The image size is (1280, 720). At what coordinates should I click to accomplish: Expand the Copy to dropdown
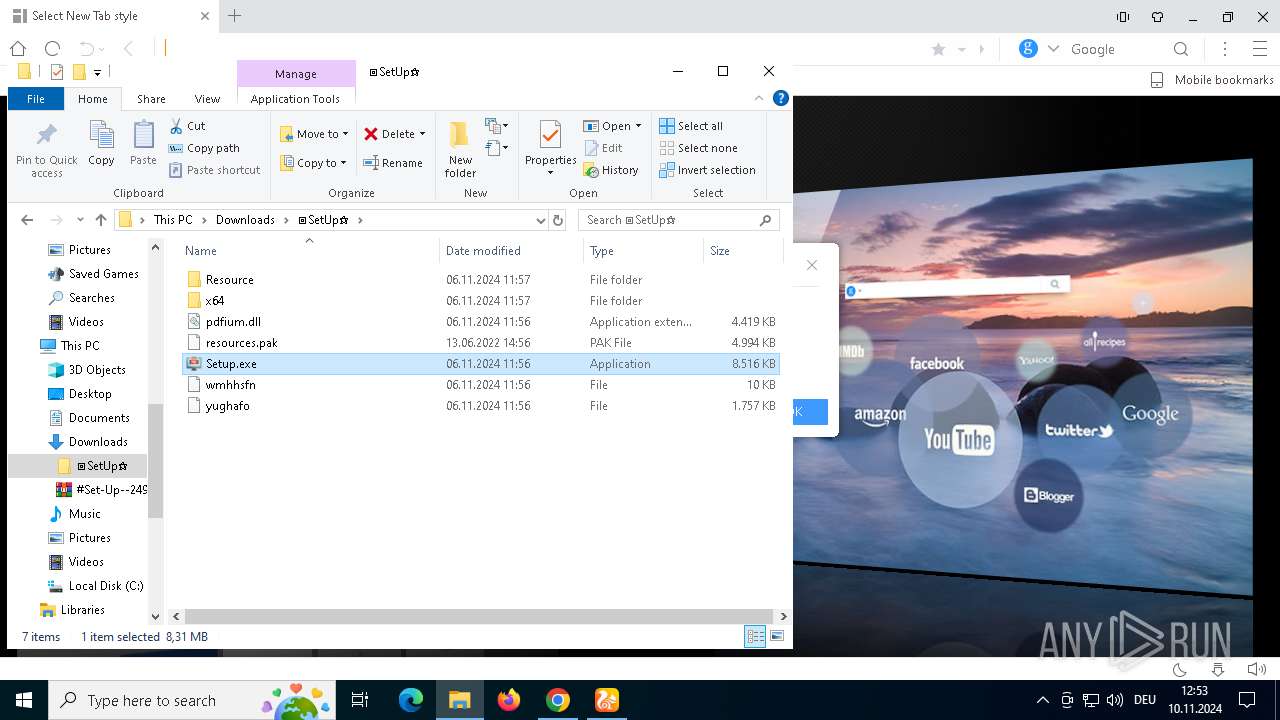(343, 163)
